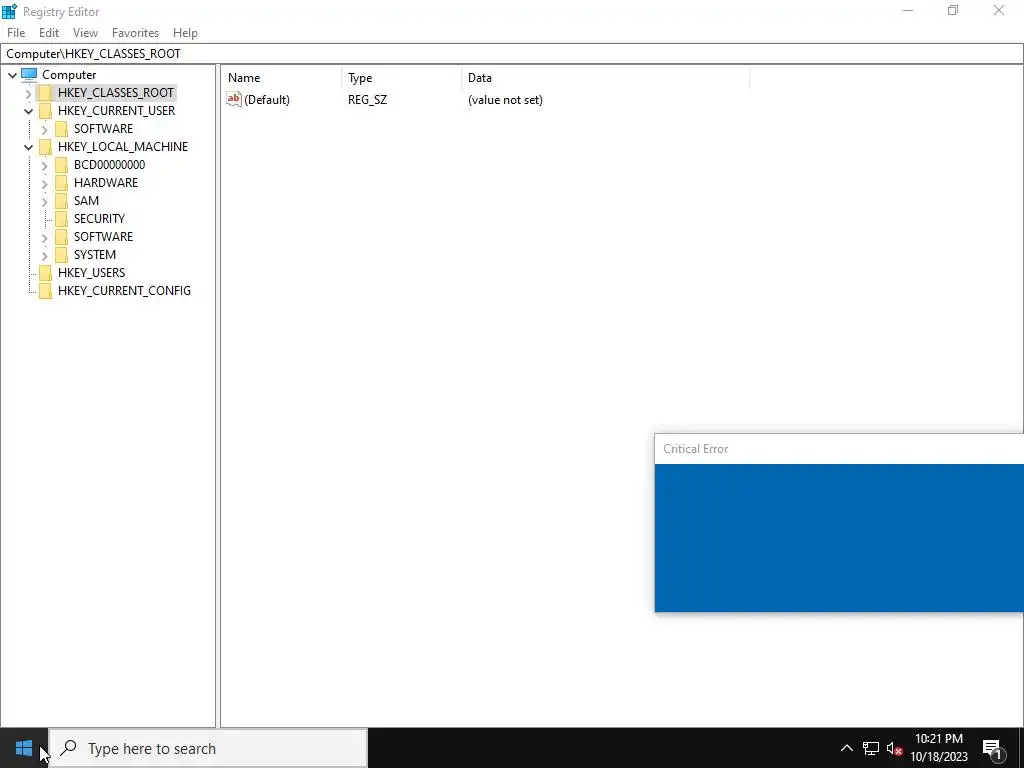
Task: Click the Critical Error notification title
Action: point(696,449)
